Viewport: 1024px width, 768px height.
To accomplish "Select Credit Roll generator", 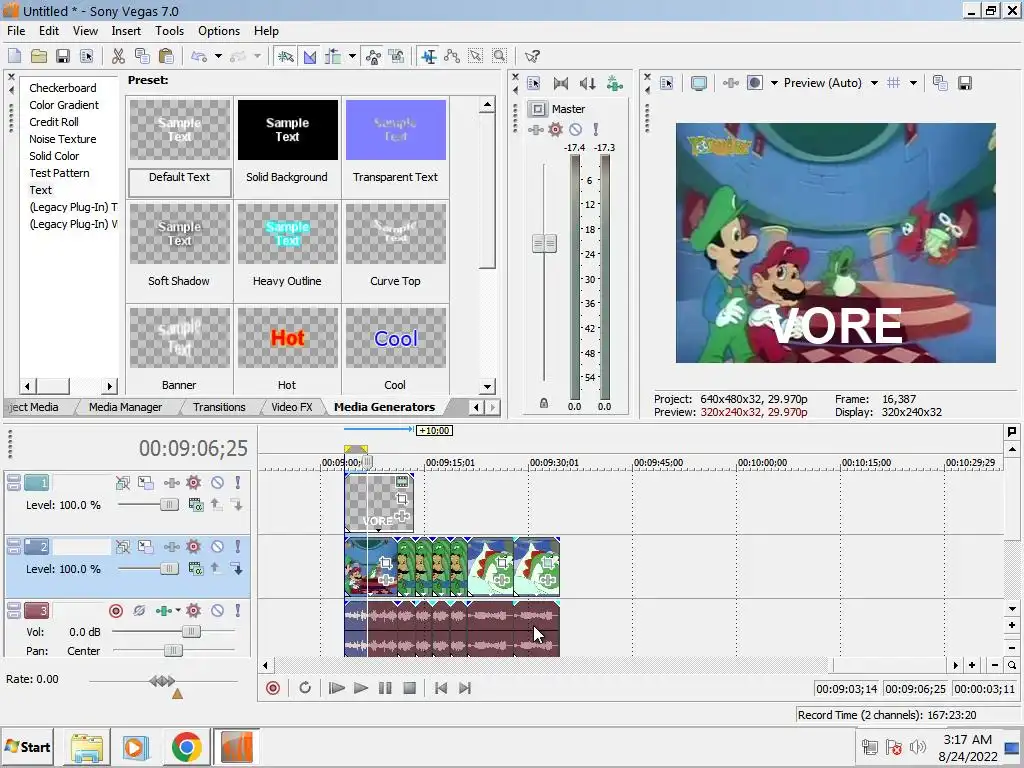I will [x=54, y=122].
